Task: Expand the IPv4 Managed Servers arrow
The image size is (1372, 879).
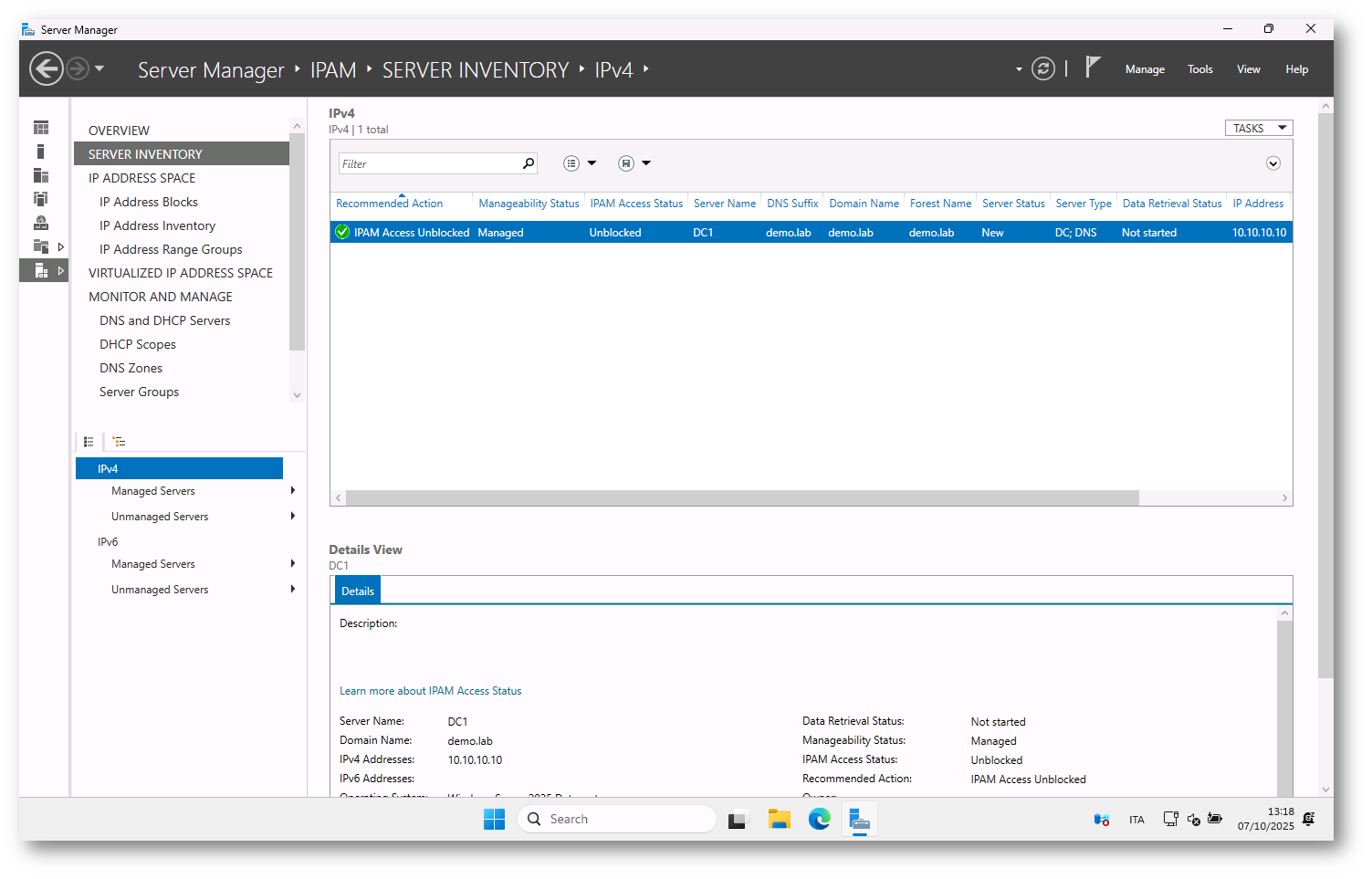Action: [x=293, y=491]
